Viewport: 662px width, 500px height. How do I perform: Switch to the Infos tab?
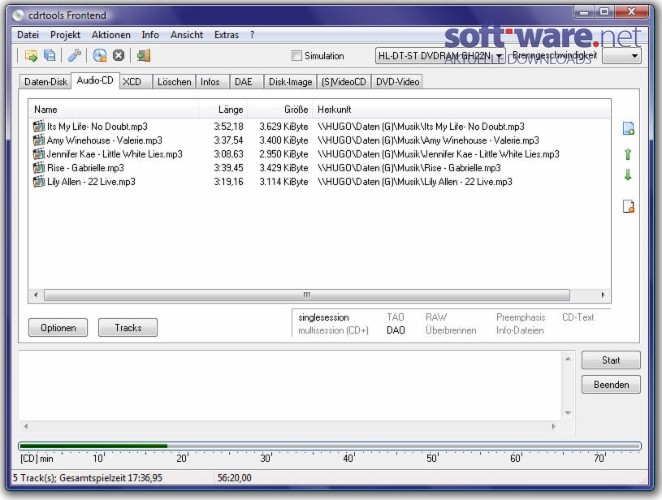pos(212,82)
